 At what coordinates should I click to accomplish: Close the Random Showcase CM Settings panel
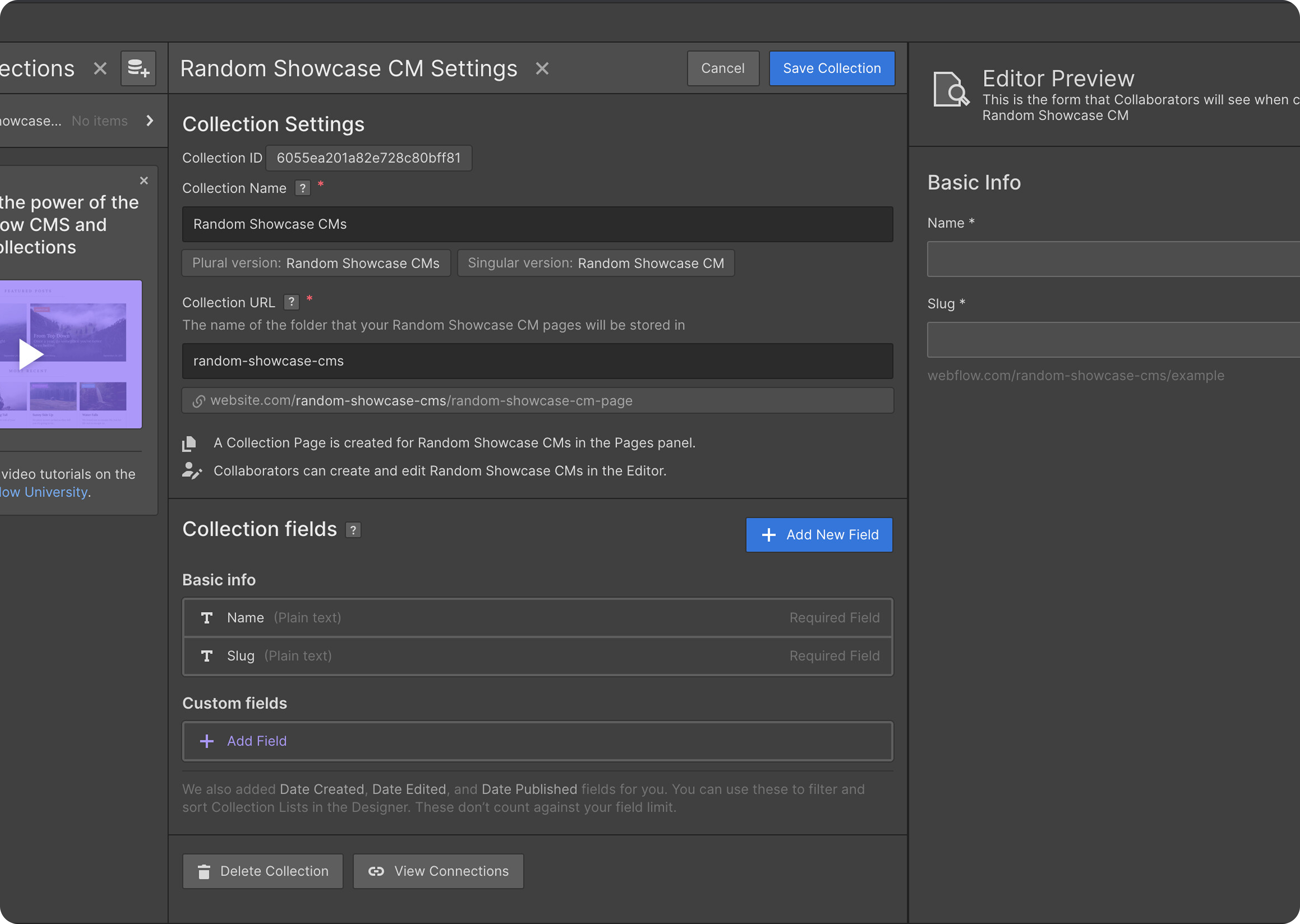click(542, 68)
